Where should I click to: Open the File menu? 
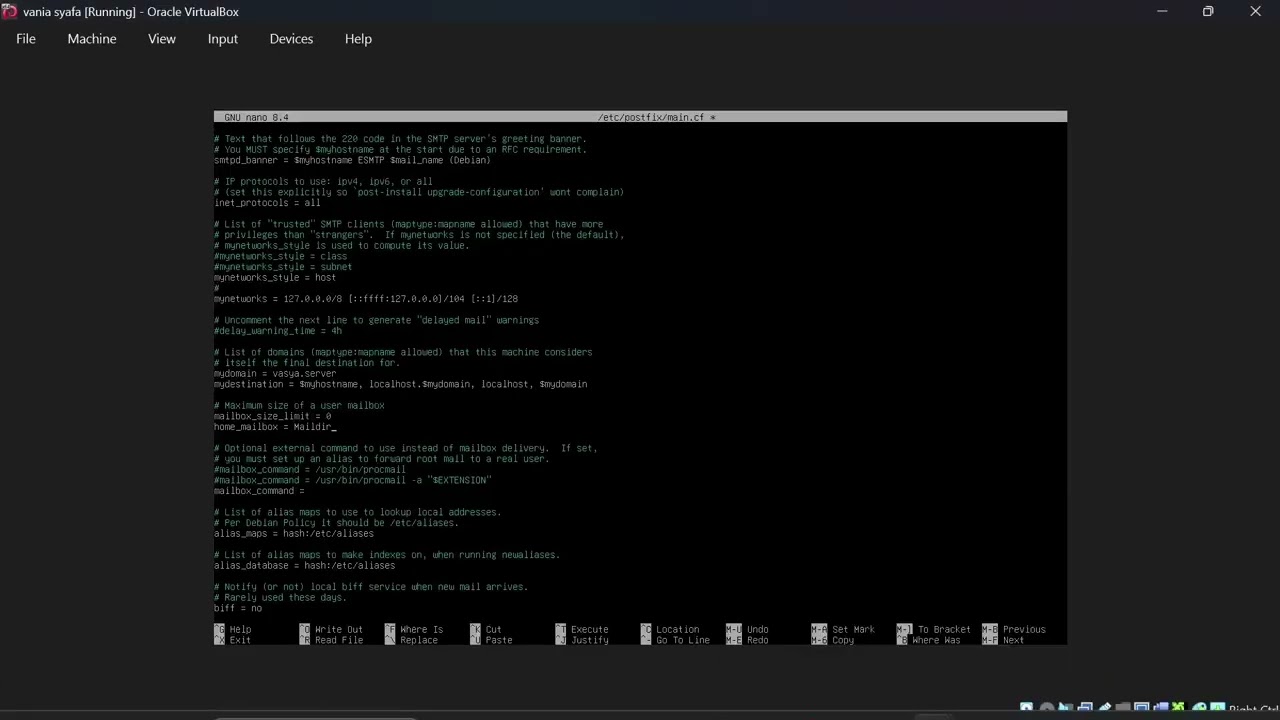(26, 39)
